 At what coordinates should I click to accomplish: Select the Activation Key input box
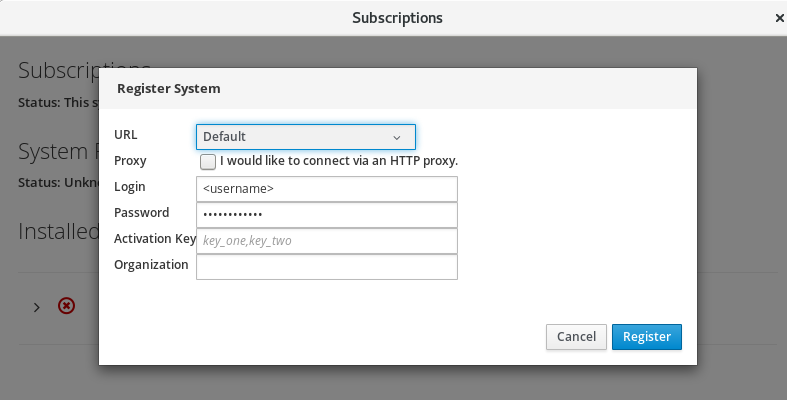tap(327, 241)
